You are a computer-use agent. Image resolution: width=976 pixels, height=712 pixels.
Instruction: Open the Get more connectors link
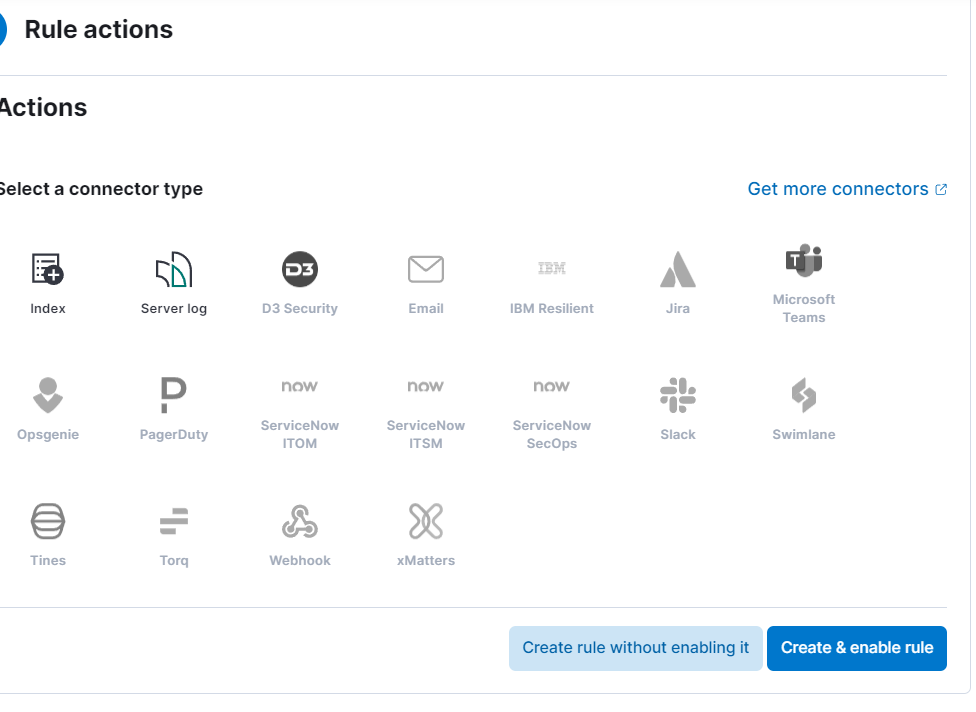click(847, 189)
